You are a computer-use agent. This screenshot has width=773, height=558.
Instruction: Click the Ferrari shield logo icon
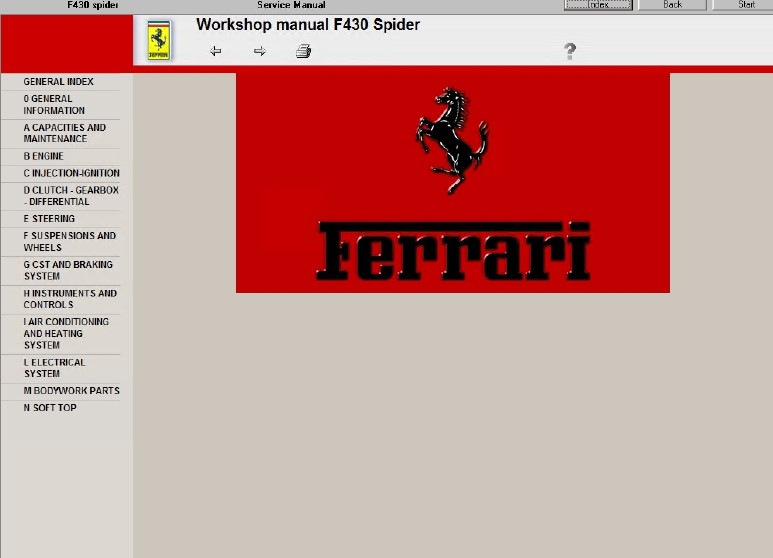tap(159, 40)
